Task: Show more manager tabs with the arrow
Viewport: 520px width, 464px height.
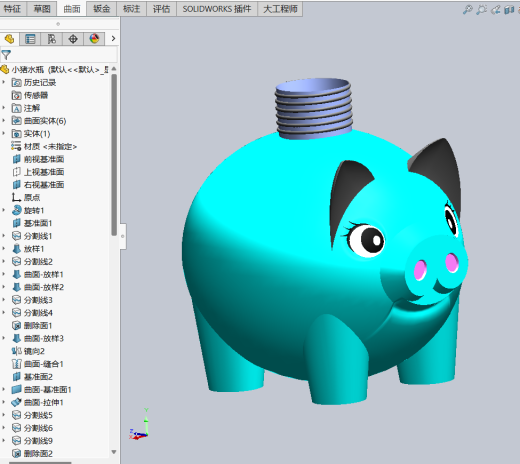Action: [113, 39]
